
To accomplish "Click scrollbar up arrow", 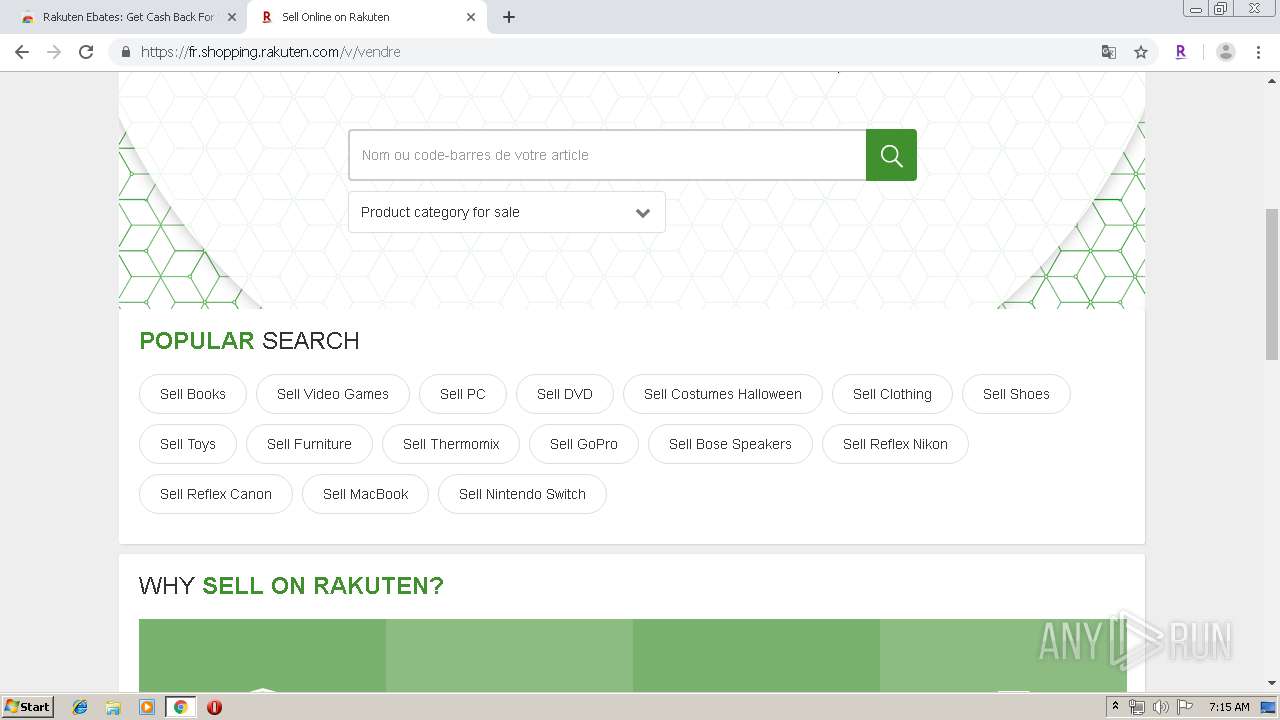I will click(x=1272, y=80).
